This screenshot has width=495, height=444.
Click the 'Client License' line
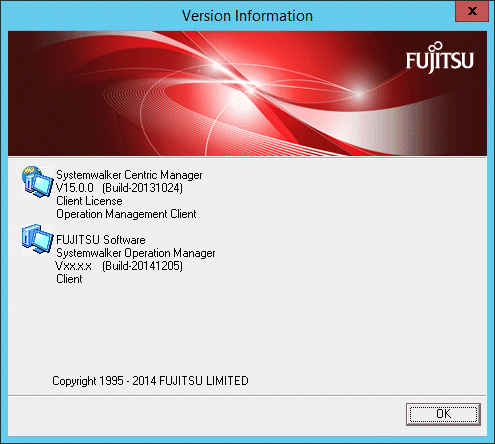[89, 201]
